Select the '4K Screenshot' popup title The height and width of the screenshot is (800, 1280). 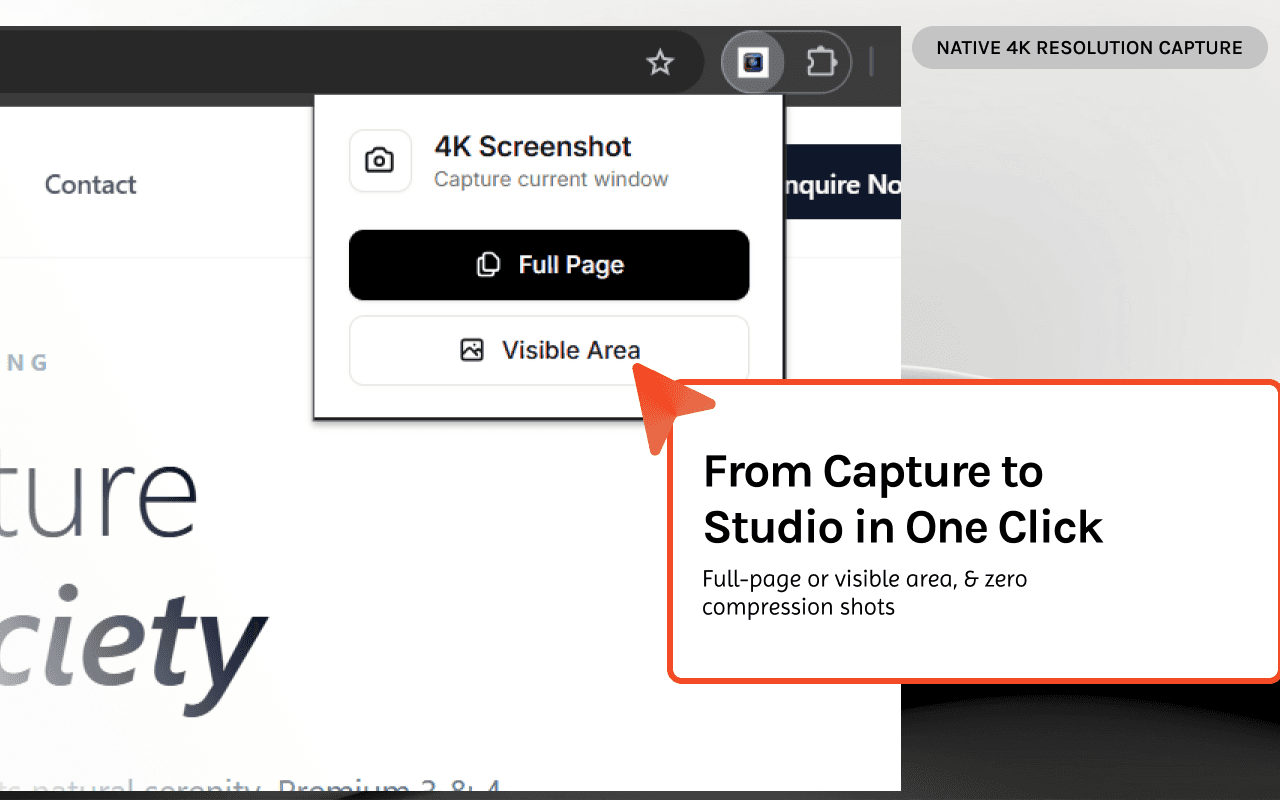[533, 147]
